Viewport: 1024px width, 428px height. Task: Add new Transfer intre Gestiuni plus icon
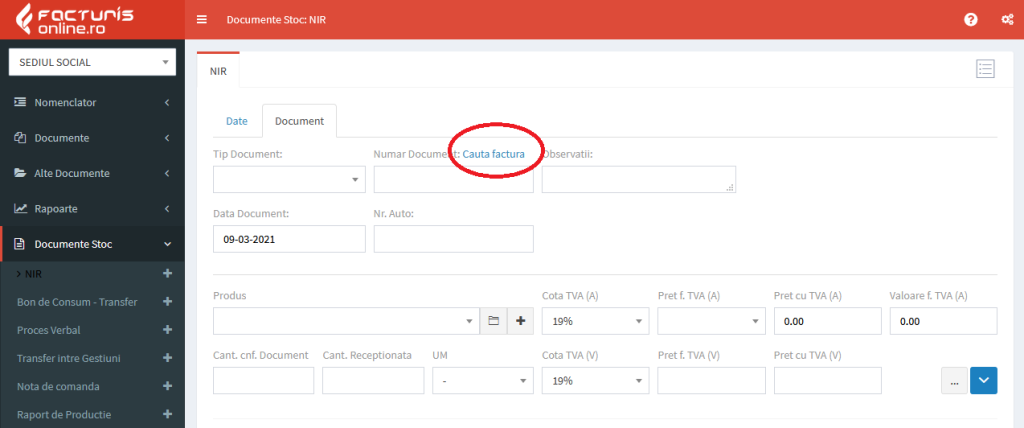(x=167, y=358)
